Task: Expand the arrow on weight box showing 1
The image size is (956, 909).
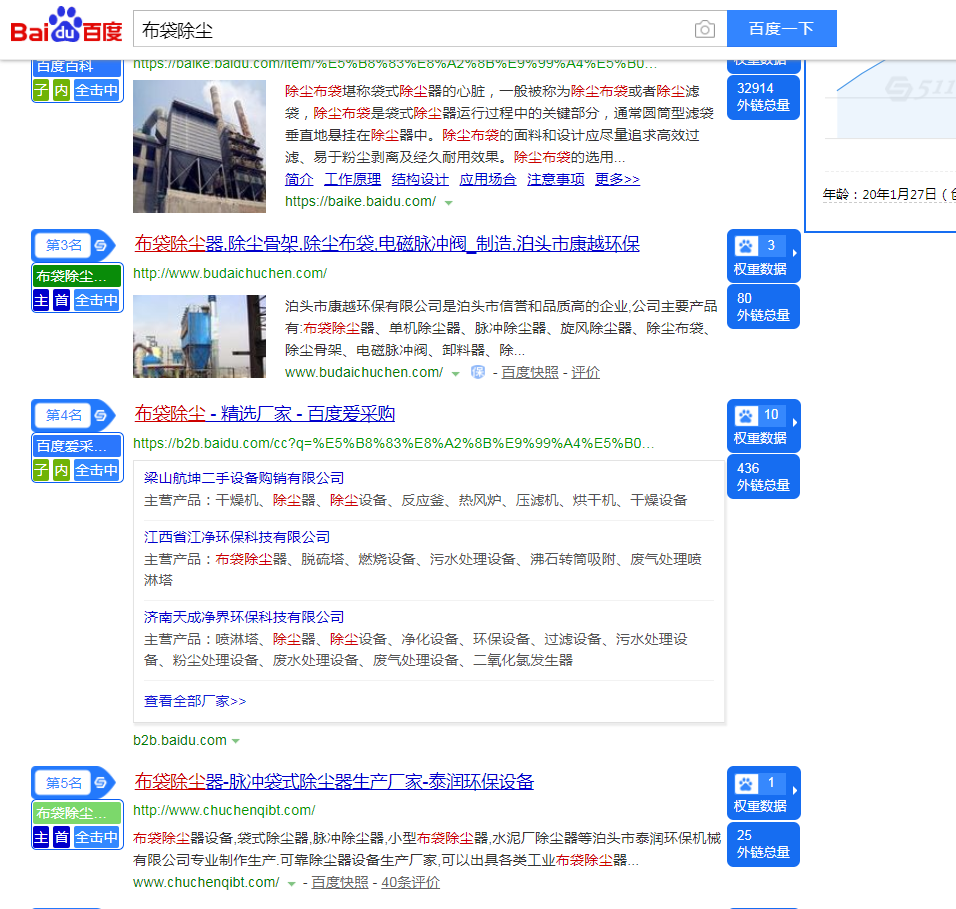Action: (x=794, y=790)
